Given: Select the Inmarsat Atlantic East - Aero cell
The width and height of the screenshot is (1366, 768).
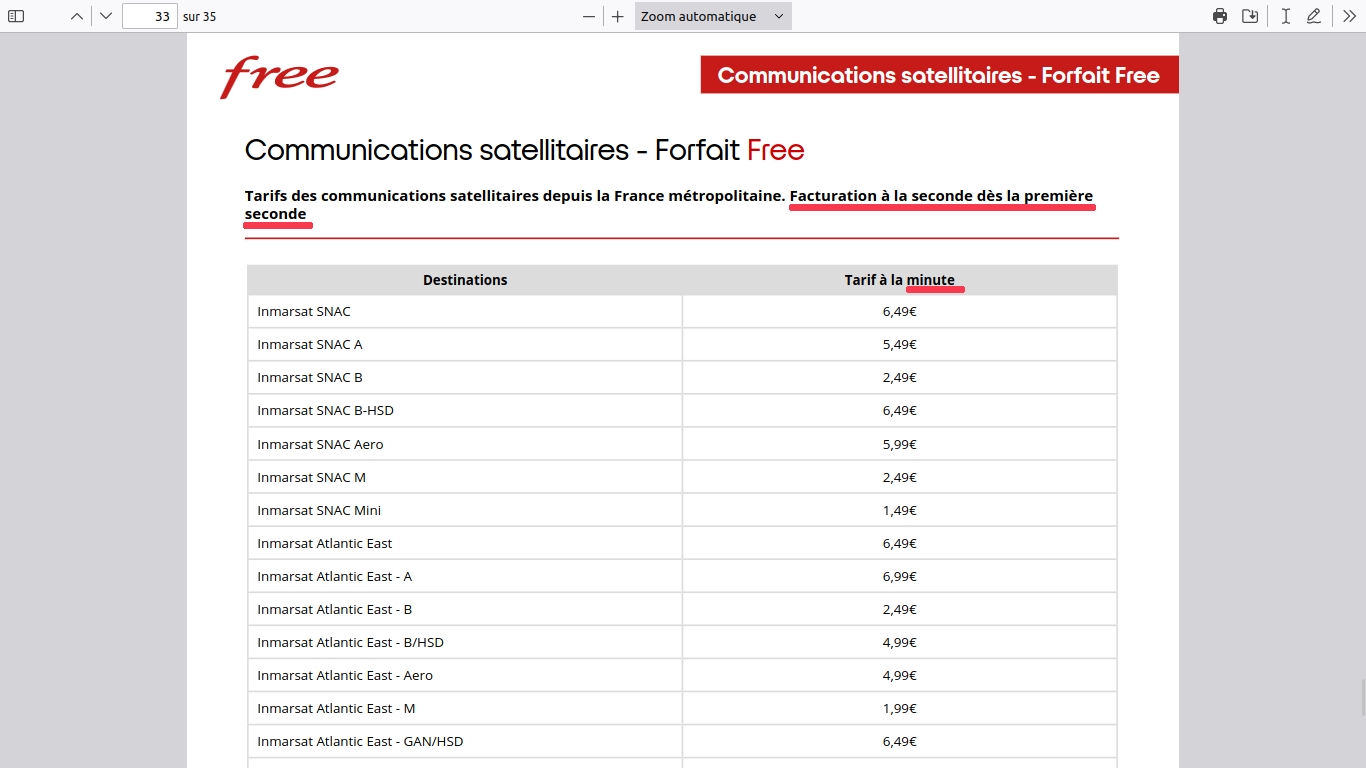Looking at the screenshot, I should 465,675.
